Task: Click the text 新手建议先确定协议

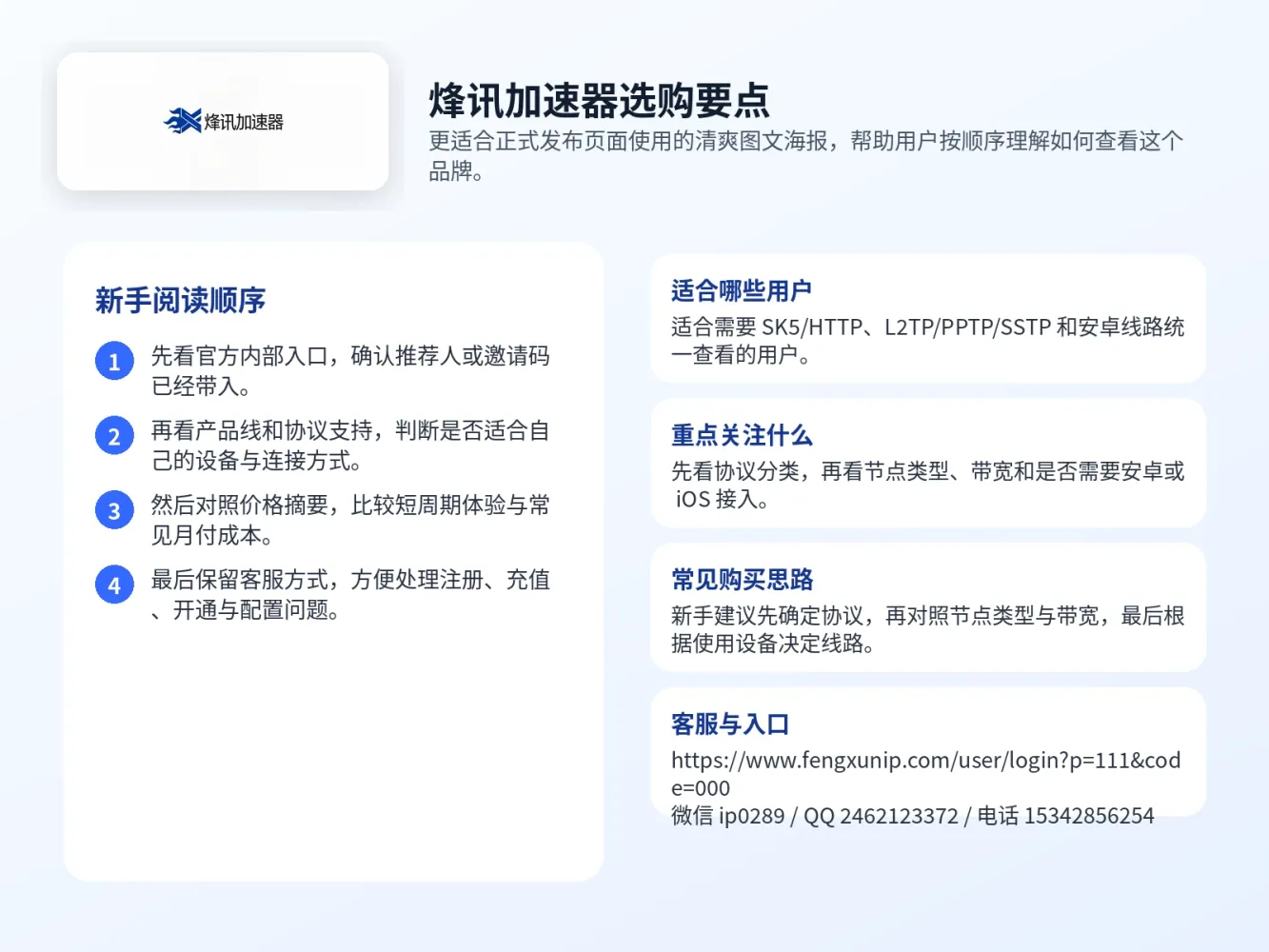Action: tap(927, 629)
